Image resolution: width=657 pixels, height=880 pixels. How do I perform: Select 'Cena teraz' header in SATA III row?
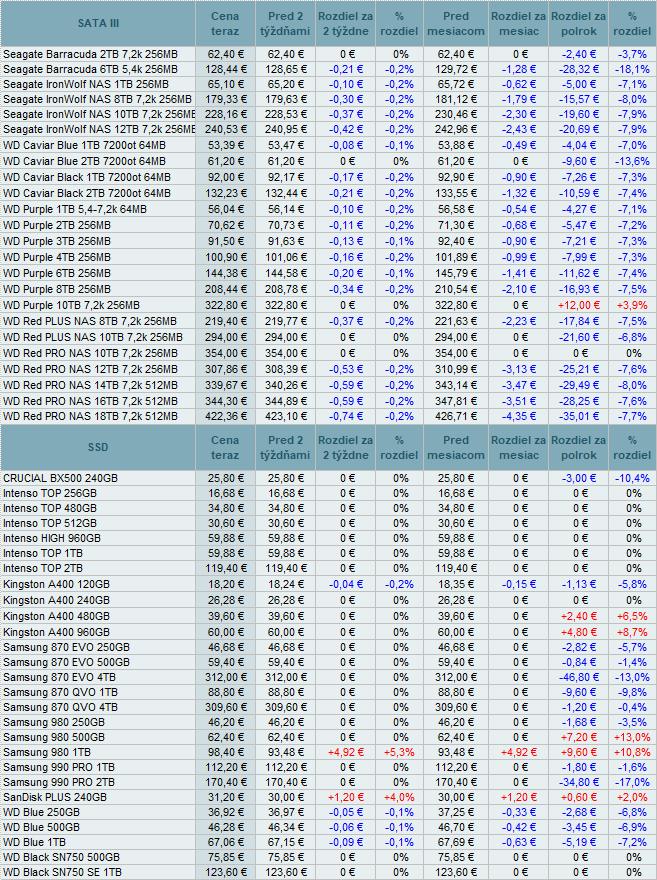(225, 24)
